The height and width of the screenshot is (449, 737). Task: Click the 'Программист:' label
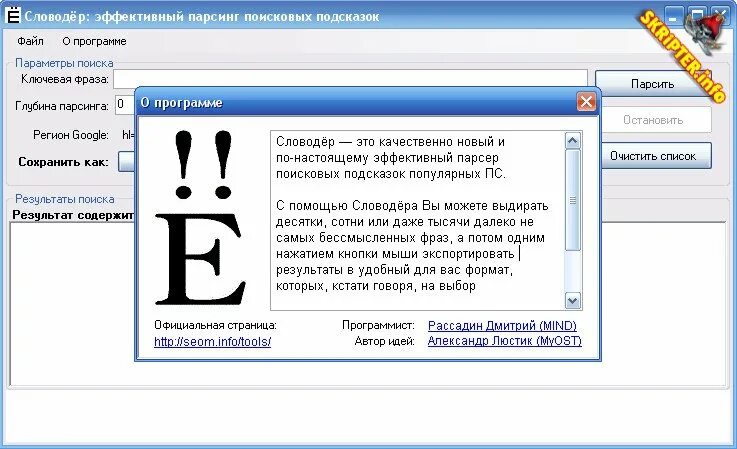click(378, 325)
